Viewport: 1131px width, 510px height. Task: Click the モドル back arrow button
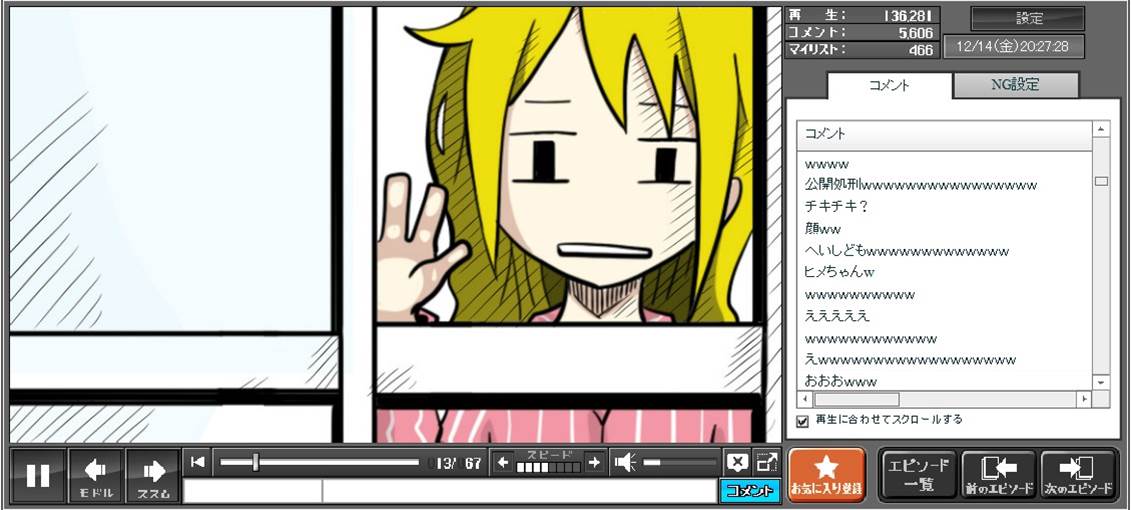click(x=96, y=475)
